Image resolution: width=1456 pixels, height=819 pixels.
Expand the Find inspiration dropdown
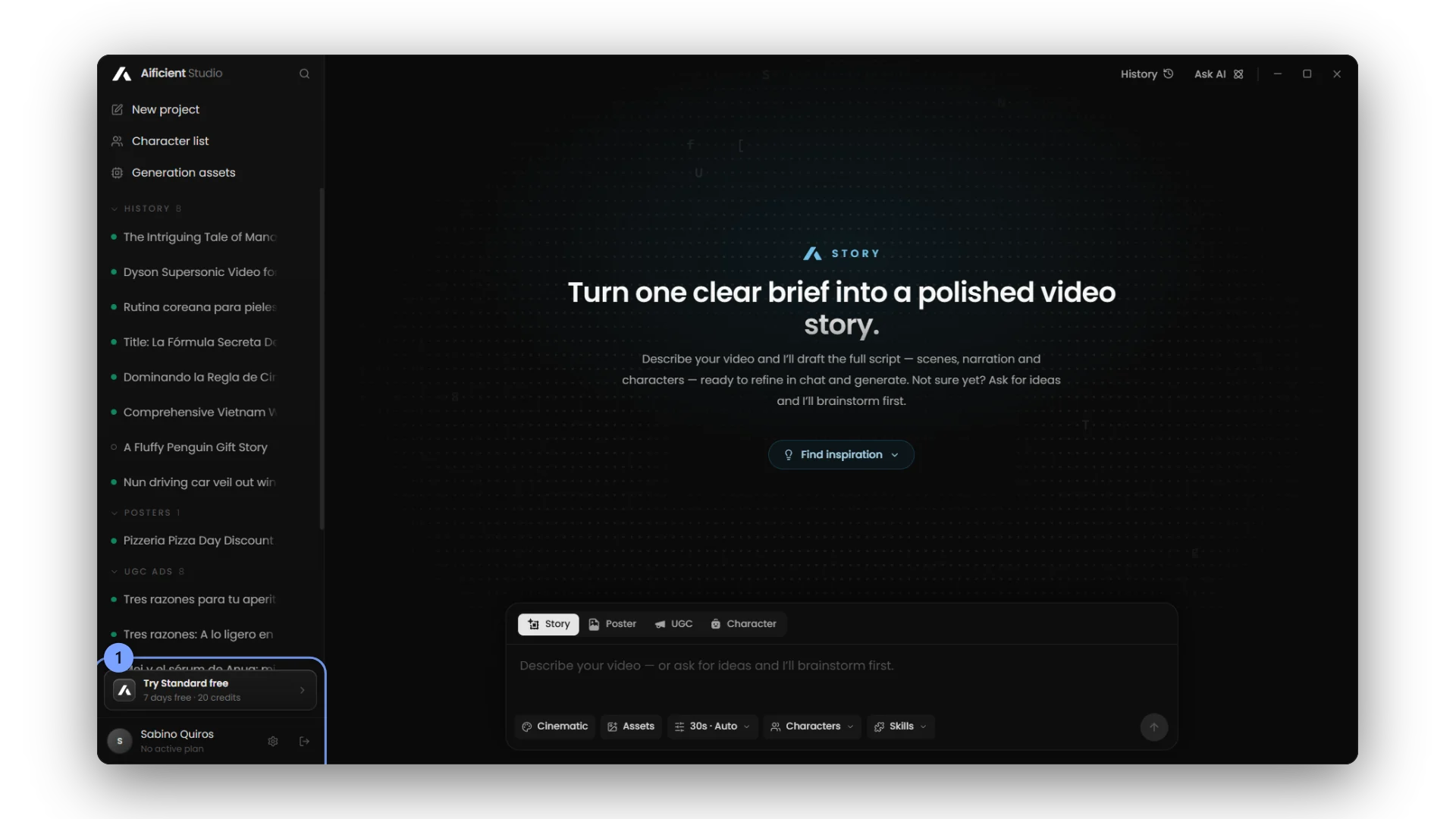click(841, 454)
